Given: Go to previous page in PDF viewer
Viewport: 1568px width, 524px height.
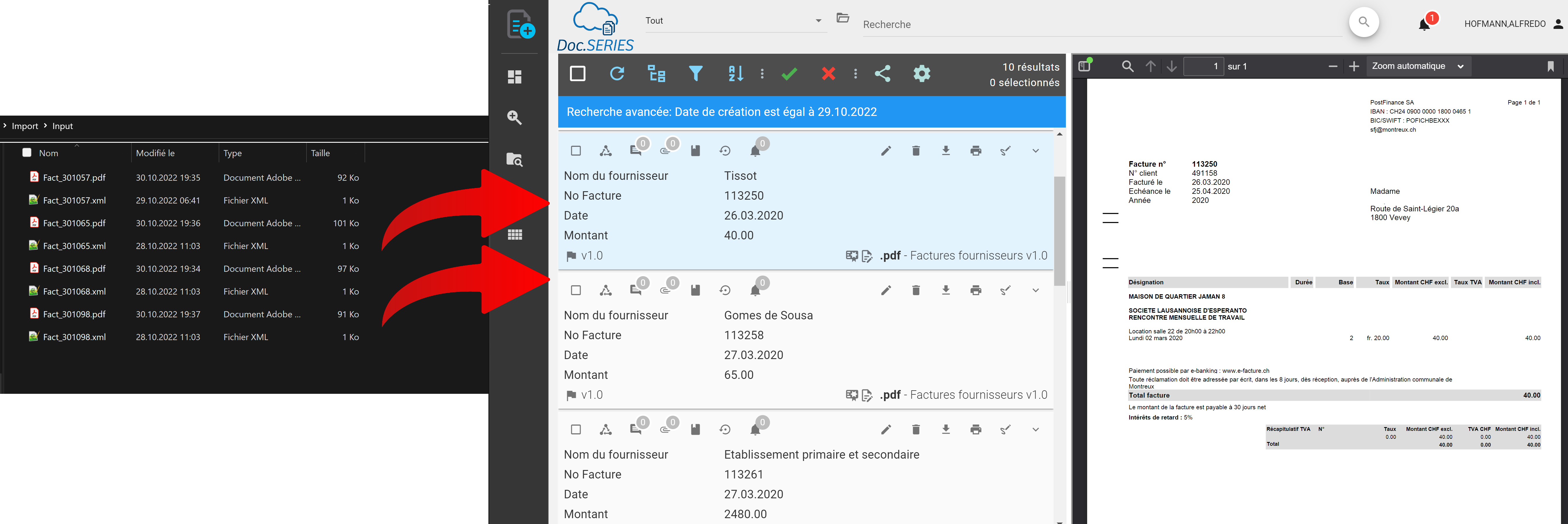Looking at the screenshot, I should [1150, 67].
